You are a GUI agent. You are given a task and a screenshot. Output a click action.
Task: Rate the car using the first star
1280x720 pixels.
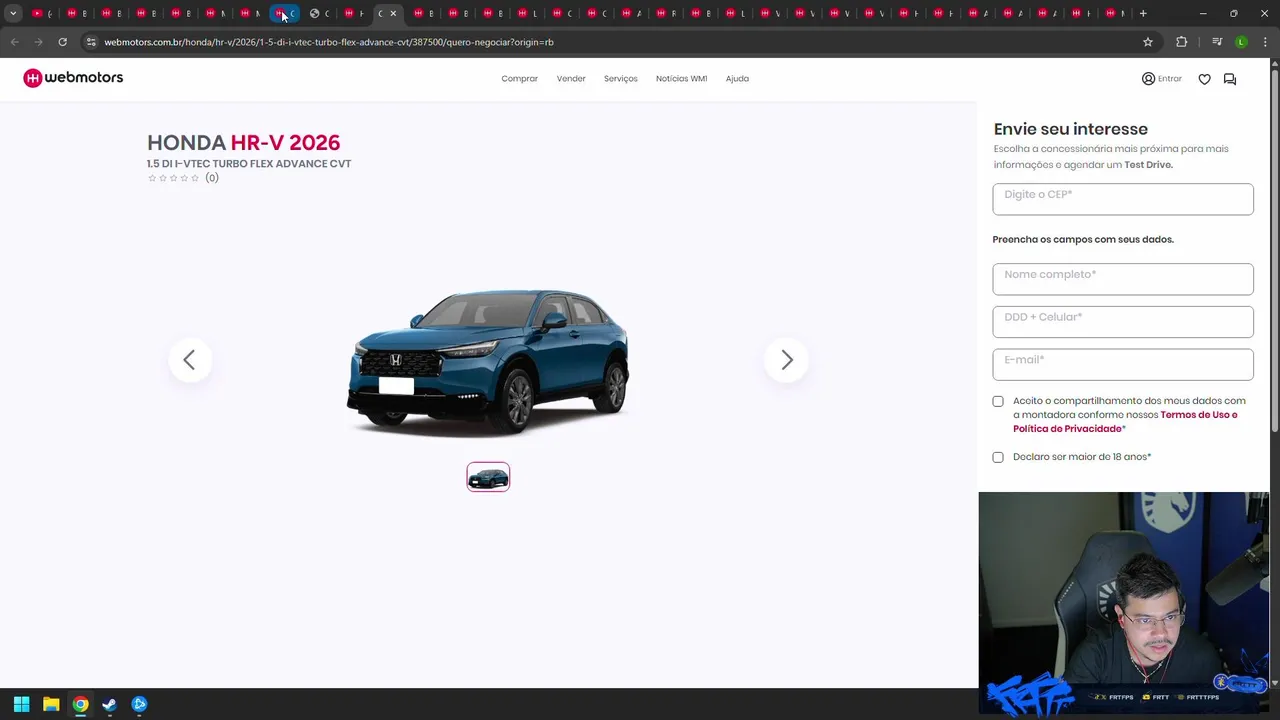(x=152, y=178)
